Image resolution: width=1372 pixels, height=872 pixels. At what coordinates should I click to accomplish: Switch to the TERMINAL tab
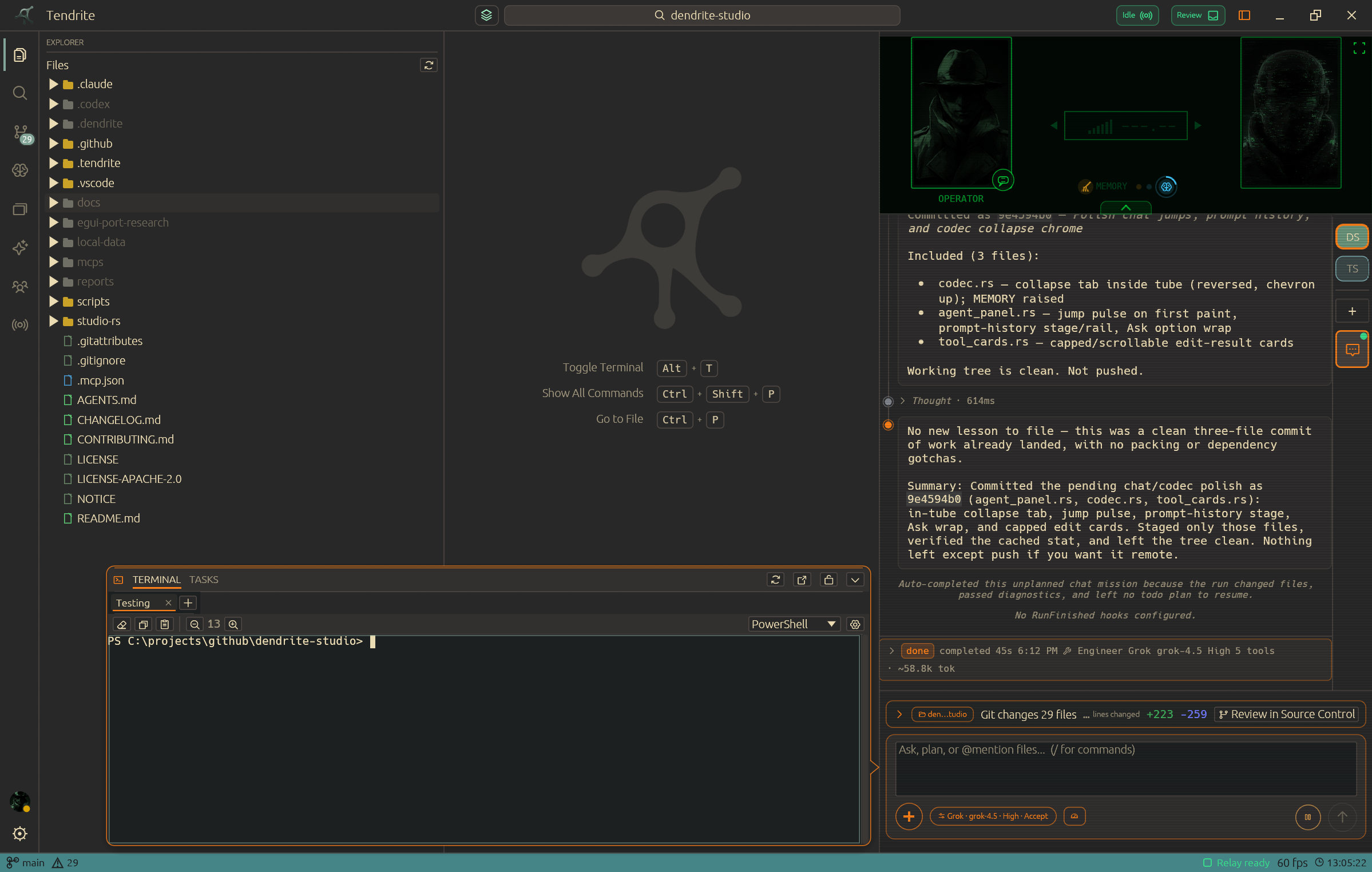click(x=156, y=580)
